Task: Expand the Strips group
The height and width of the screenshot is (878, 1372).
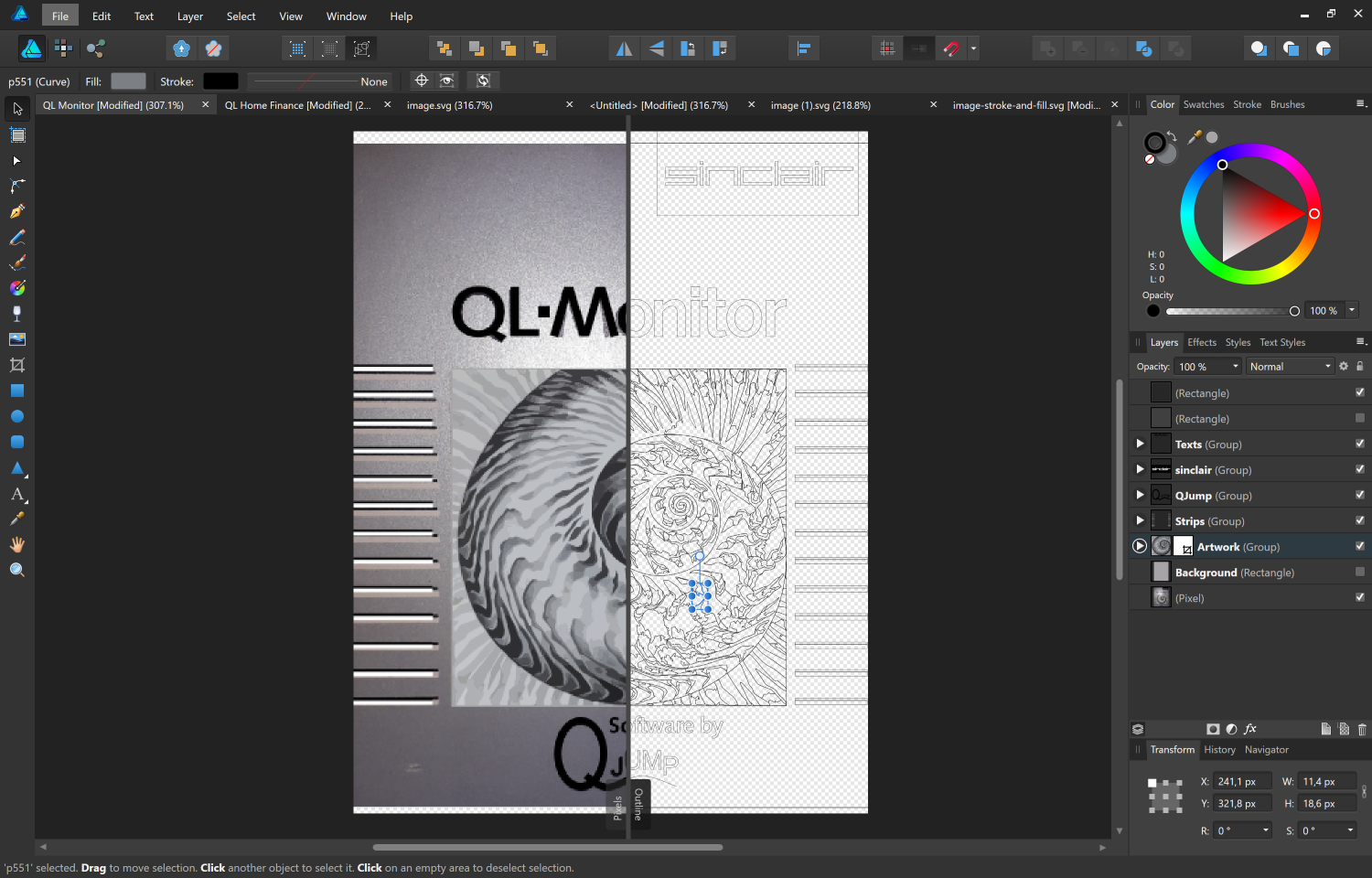Action: (x=1140, y=520)
